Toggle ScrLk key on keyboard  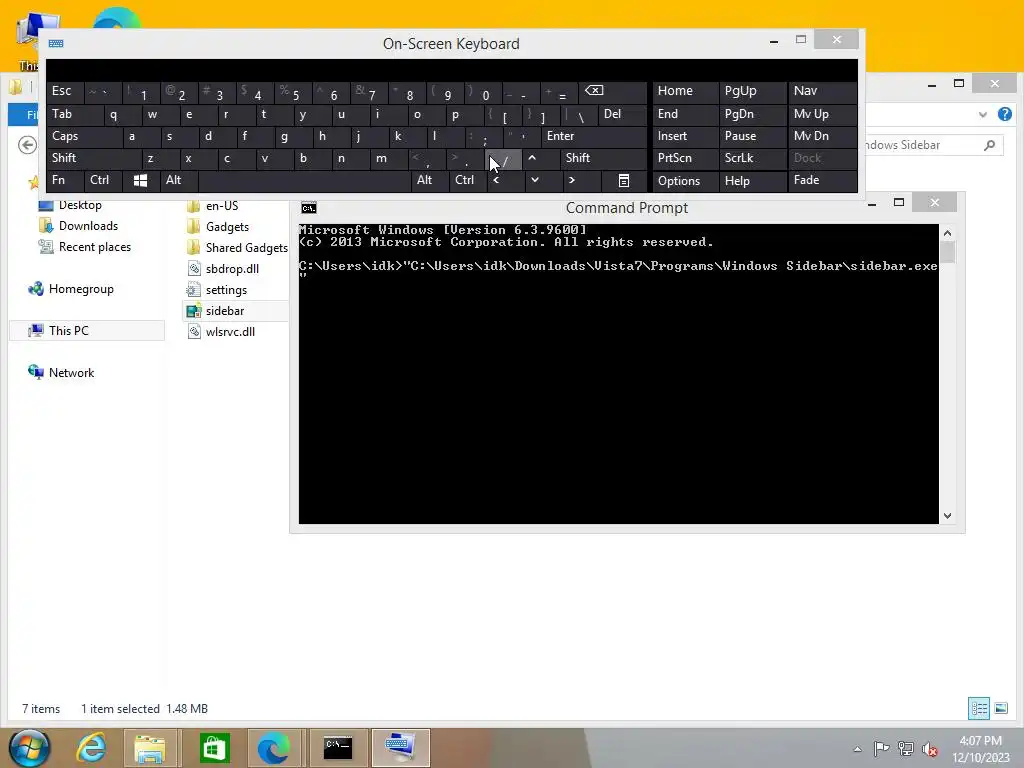tap(752, 158)
